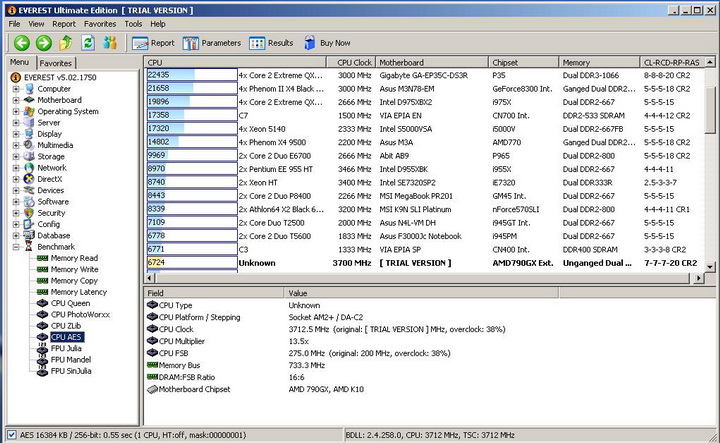The image size is (720, 443).
Task: Click the Software tree icon
Action: 29,202
